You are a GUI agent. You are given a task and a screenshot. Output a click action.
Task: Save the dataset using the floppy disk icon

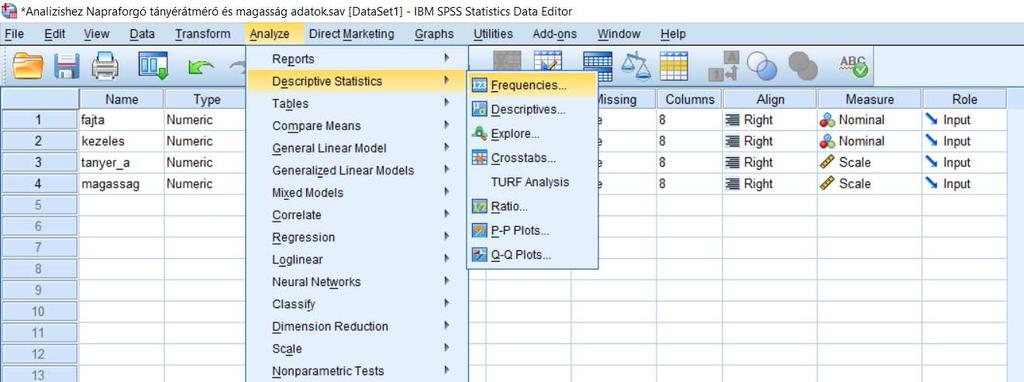[x=67, y=67]
